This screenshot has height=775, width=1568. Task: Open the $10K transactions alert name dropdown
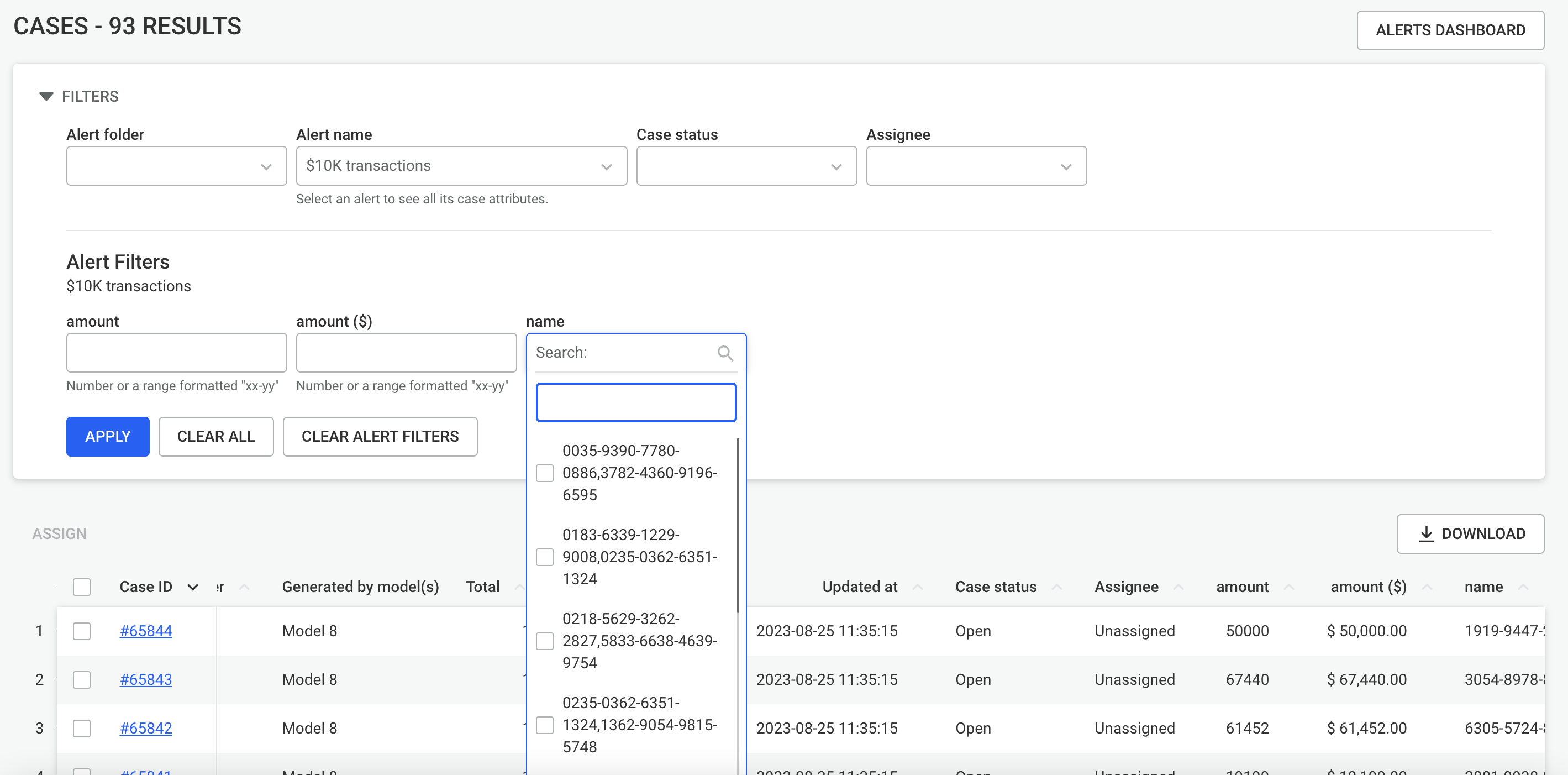click(461, 166)
